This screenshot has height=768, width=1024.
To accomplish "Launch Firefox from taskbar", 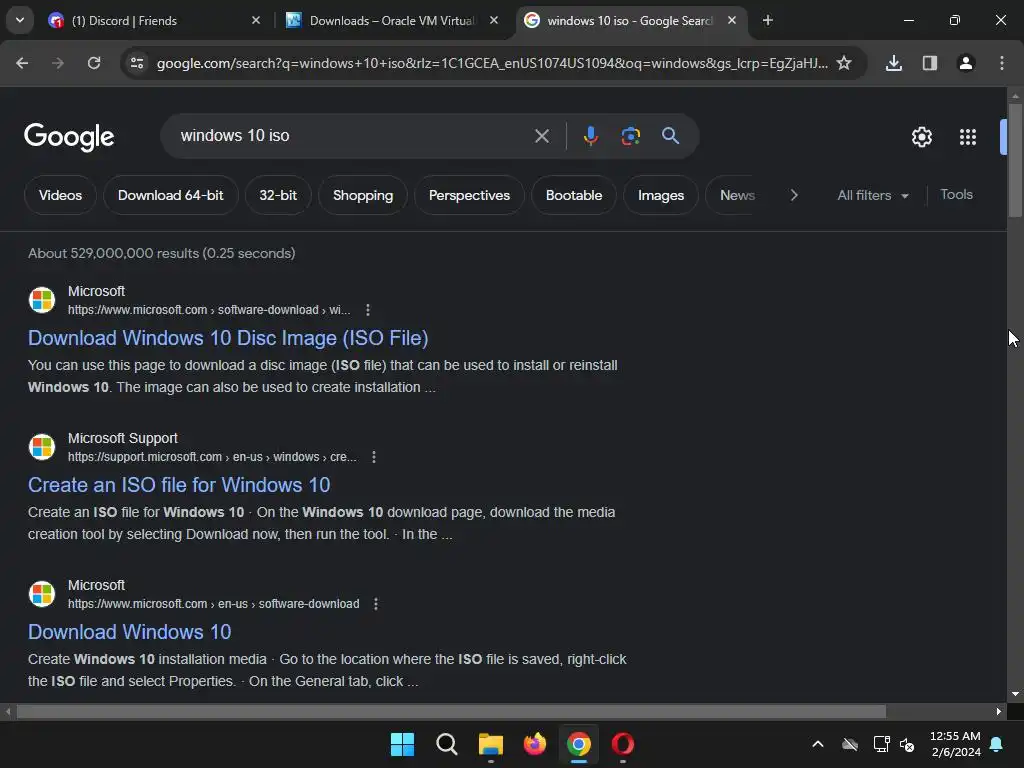I will pyautogui.click(x=535, y=744).
